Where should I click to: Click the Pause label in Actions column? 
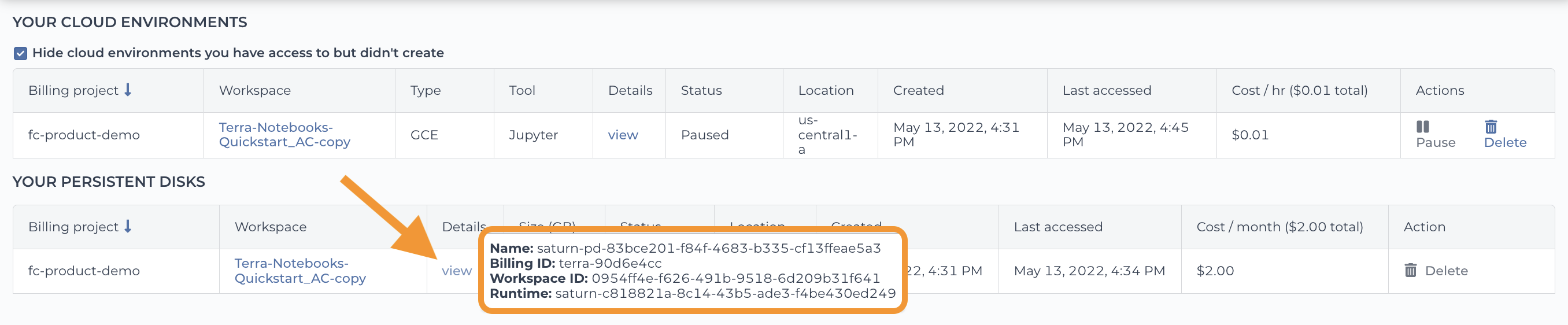1435,142
